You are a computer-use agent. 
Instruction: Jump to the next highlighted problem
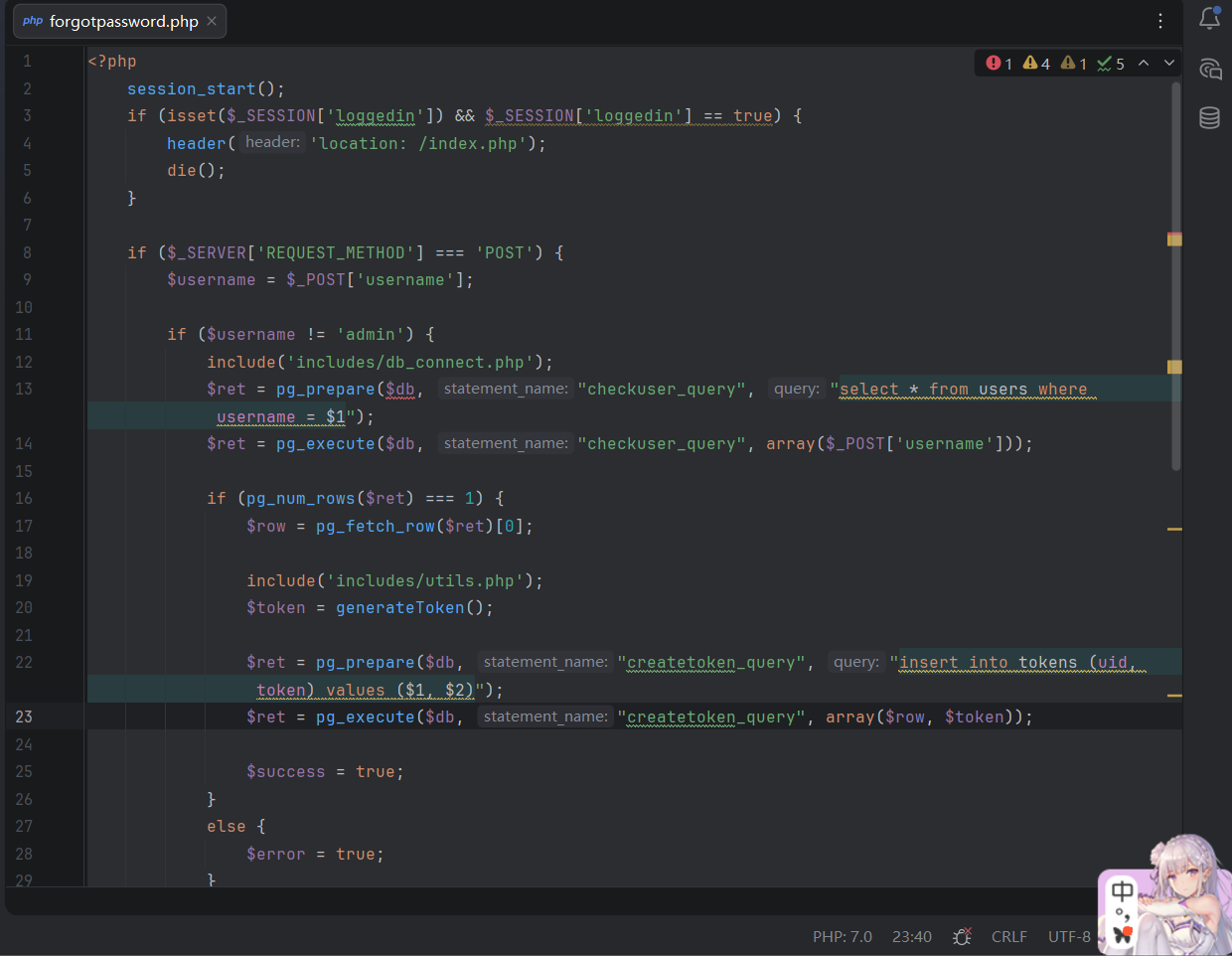coord(1169,64)
